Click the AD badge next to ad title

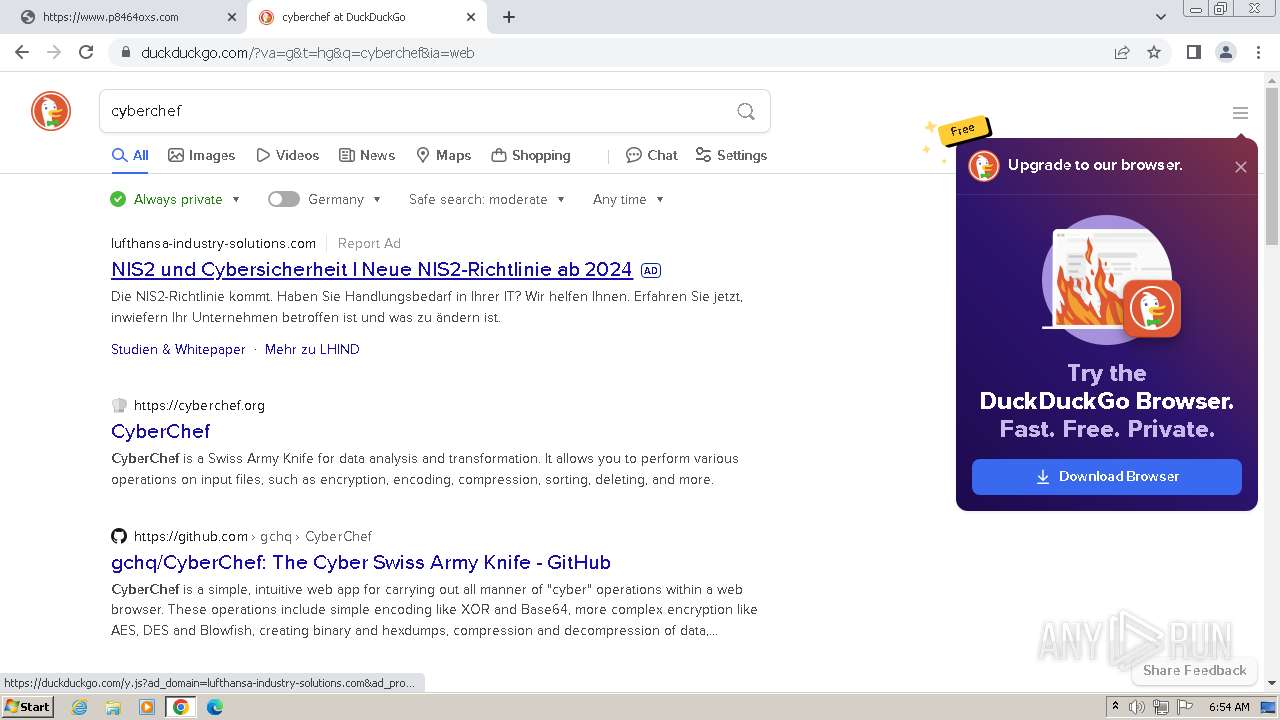(x=651, y=270)
